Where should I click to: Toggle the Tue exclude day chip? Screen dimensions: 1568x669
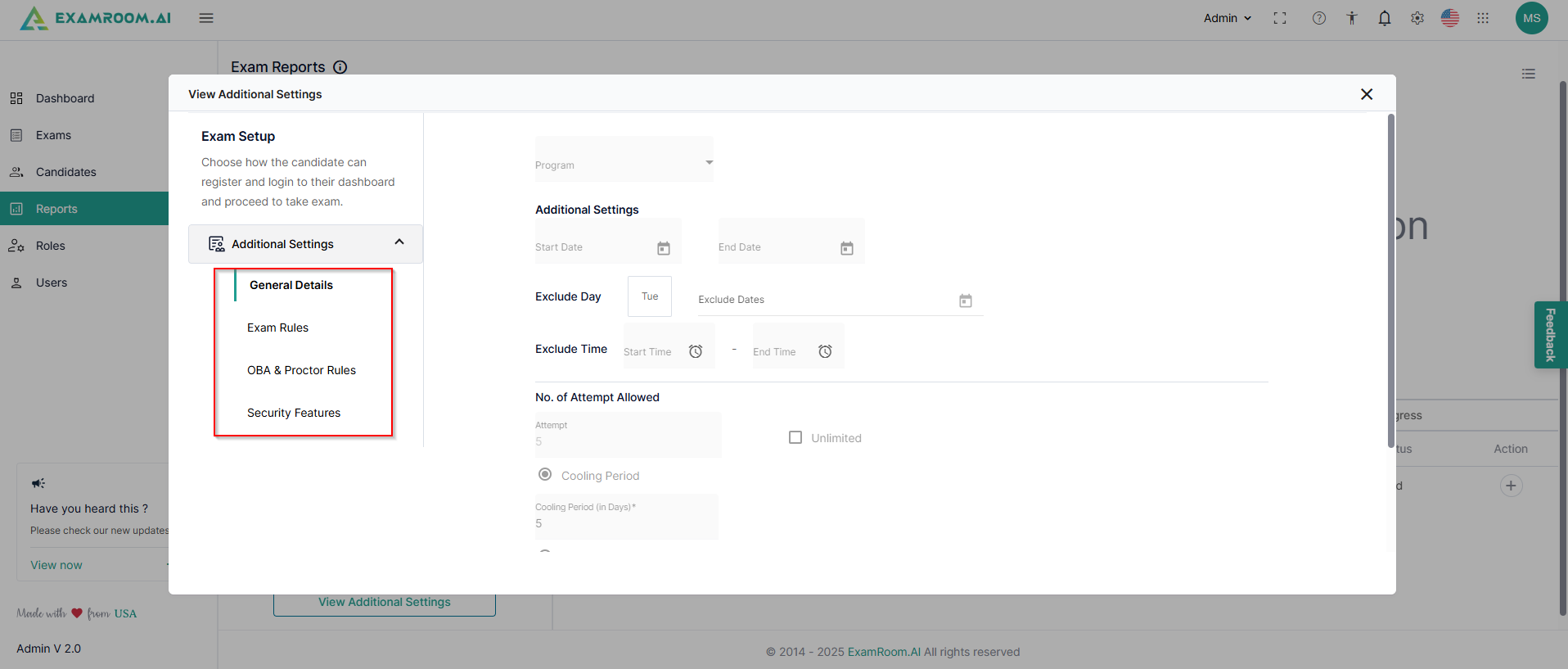(650, 296)
